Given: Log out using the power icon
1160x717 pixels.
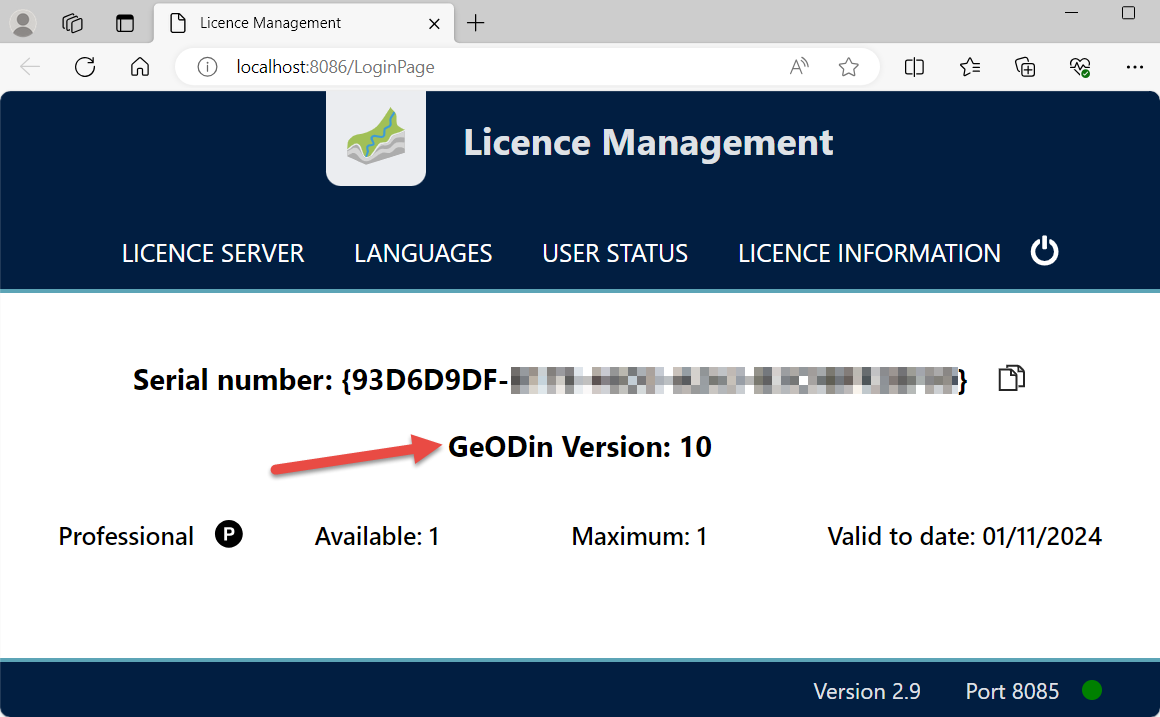Looking at the screenshot, I should point(1045,252).
